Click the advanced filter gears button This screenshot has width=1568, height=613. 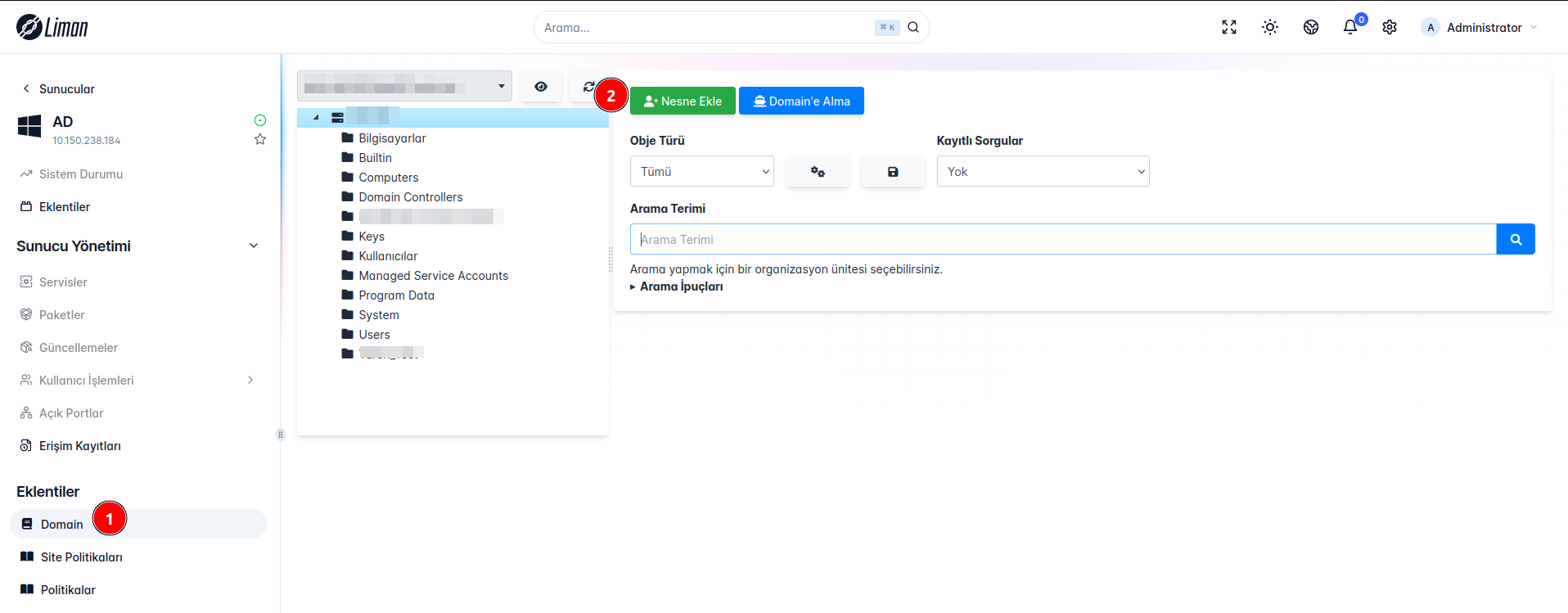click(x=818, y=171)
